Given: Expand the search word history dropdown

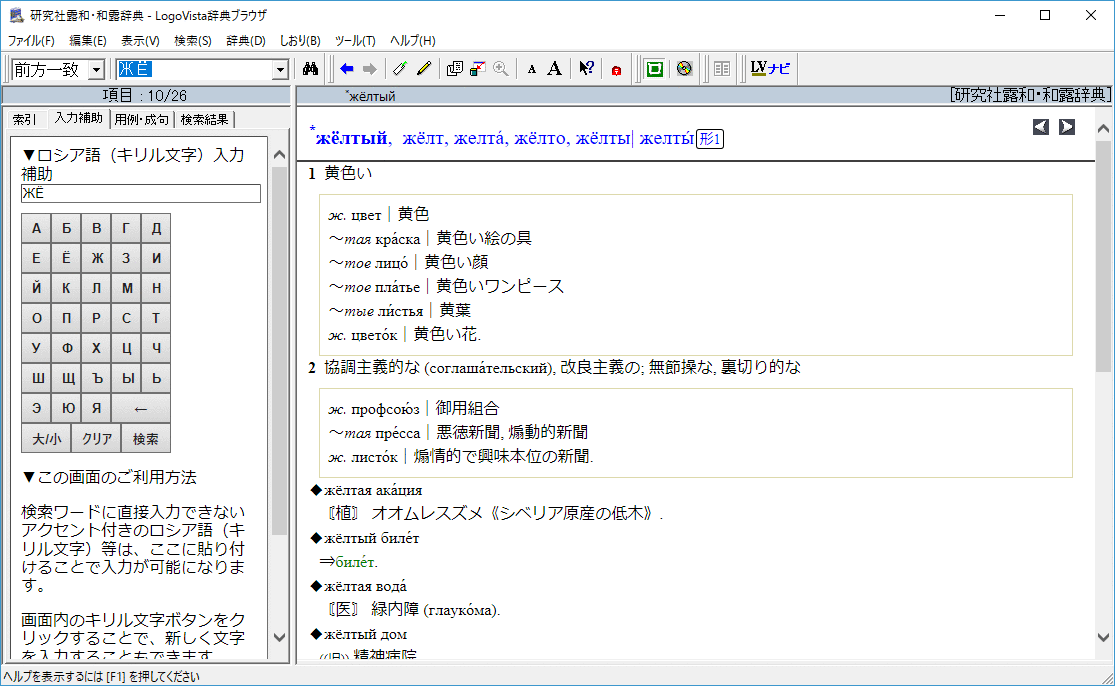Looking at the screenshot, I should pos(280,70).
